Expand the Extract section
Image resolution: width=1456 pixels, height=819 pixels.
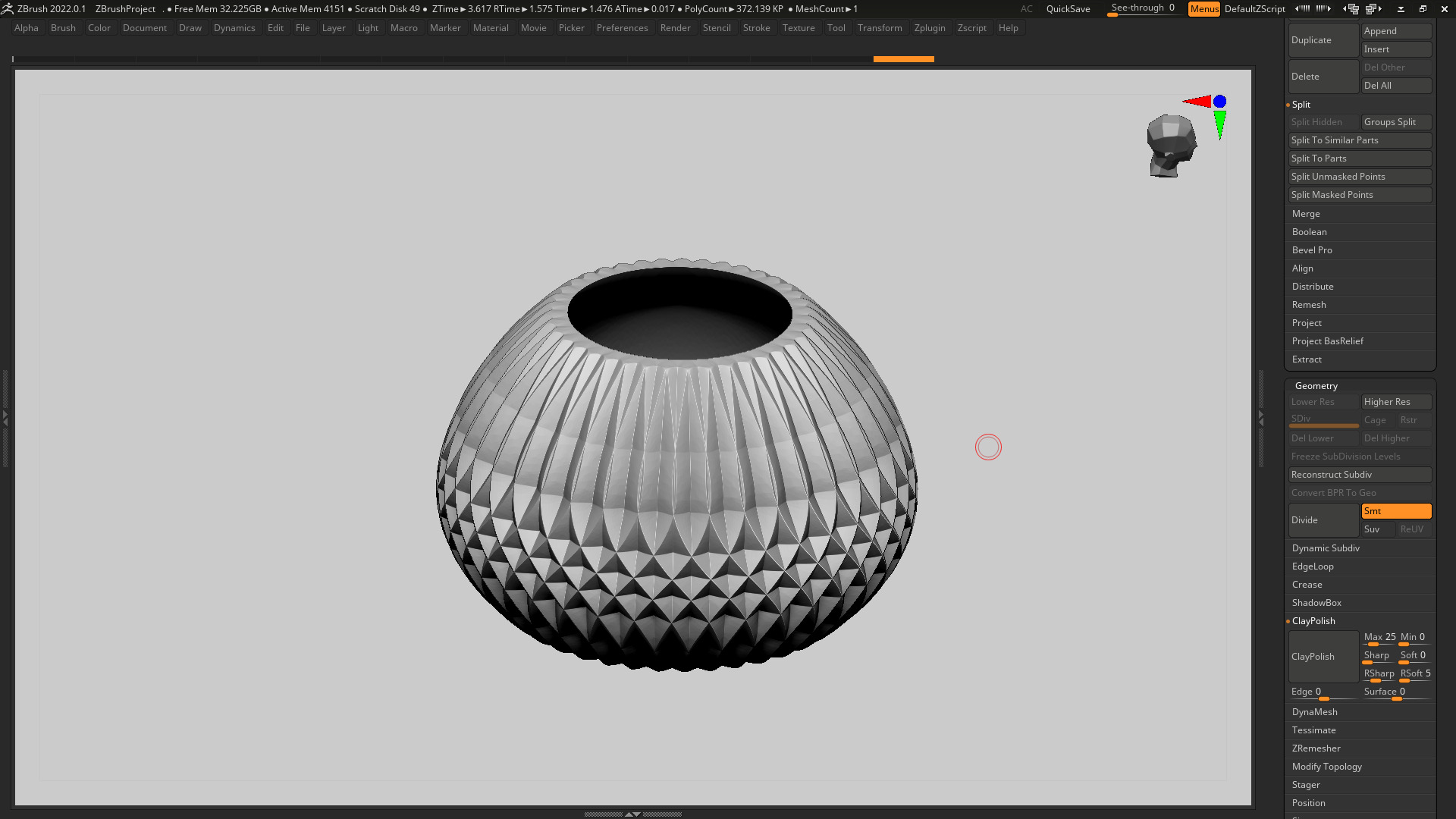[x=1307, y=359]
